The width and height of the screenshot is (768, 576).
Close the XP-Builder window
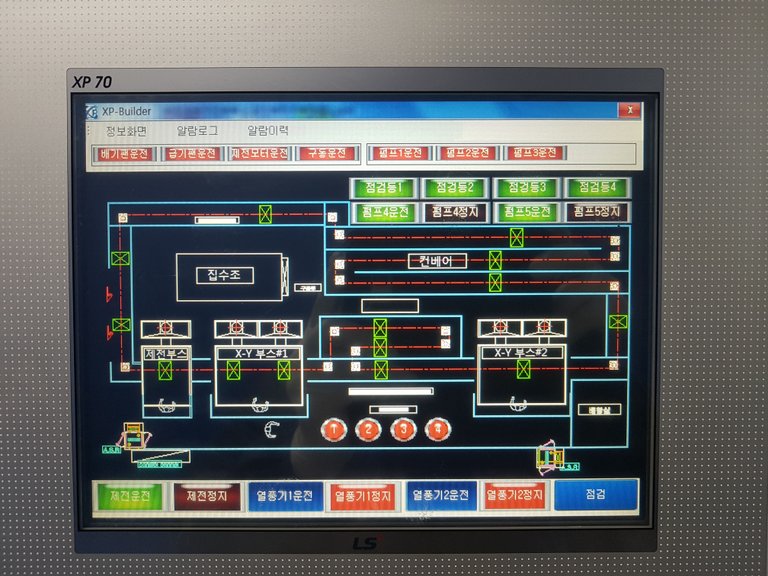[629, 110]
